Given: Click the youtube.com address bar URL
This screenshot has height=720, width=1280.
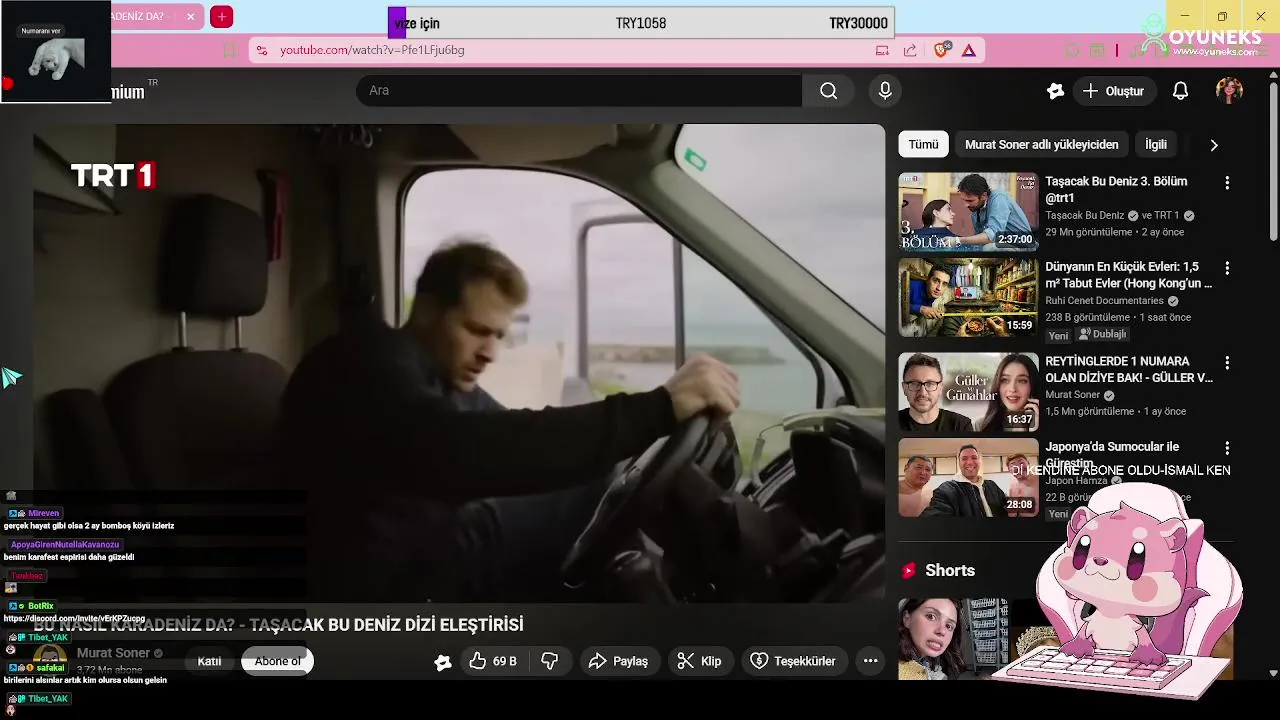Looking at the screenshot, I should (372, 50).
